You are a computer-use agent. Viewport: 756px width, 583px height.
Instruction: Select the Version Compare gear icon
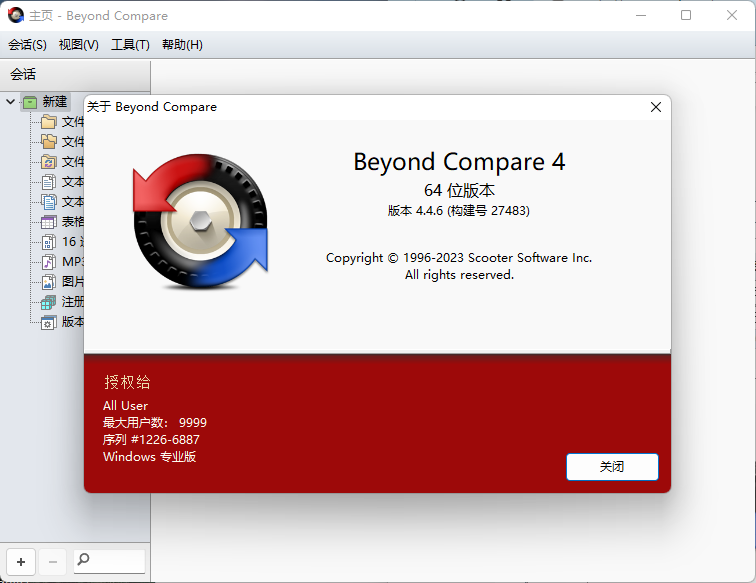coord(48,322)
